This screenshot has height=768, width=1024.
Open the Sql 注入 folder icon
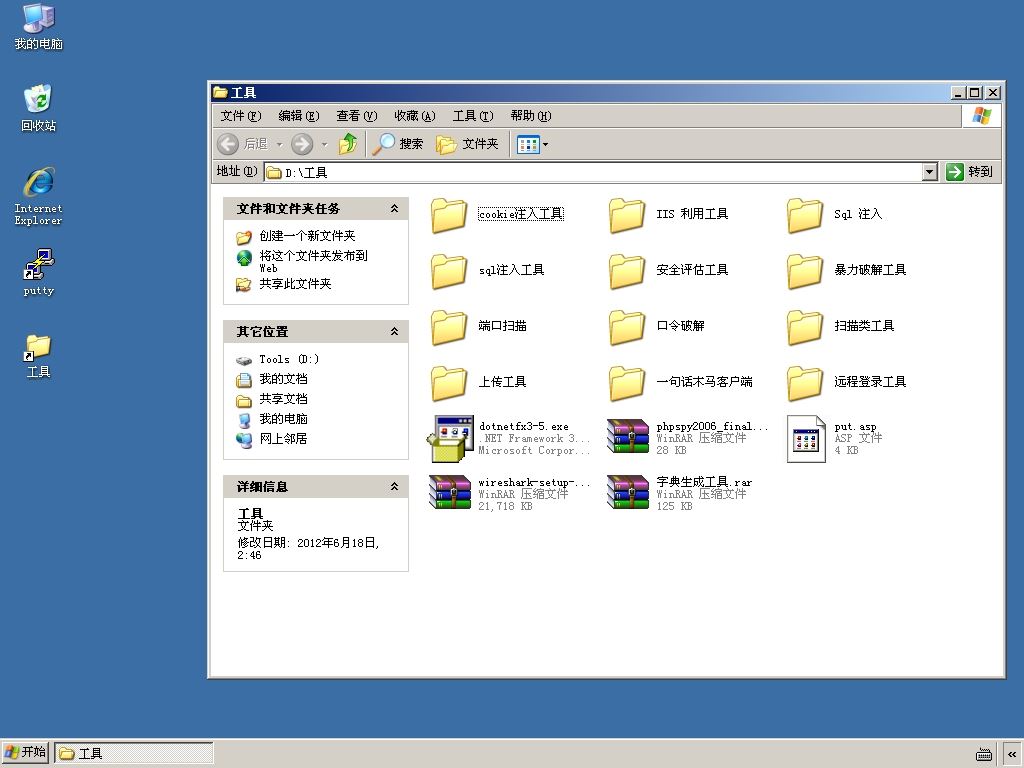tap(805, 215)
